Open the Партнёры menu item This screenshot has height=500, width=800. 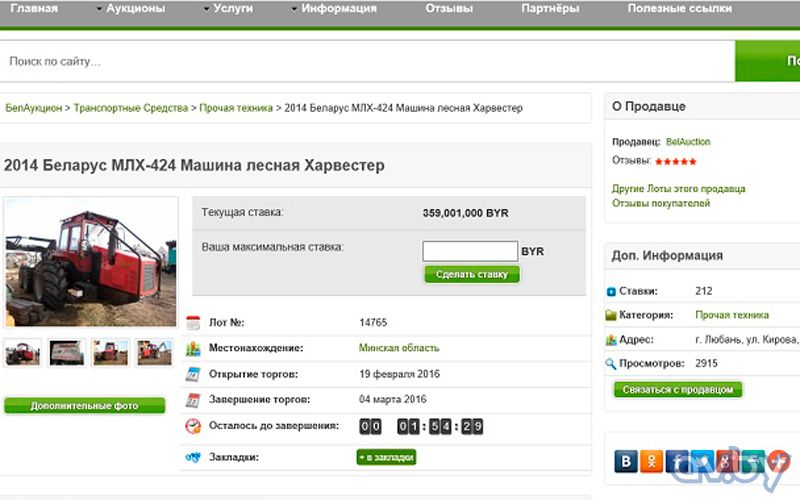pyautogui.click(x=550, y=8)
